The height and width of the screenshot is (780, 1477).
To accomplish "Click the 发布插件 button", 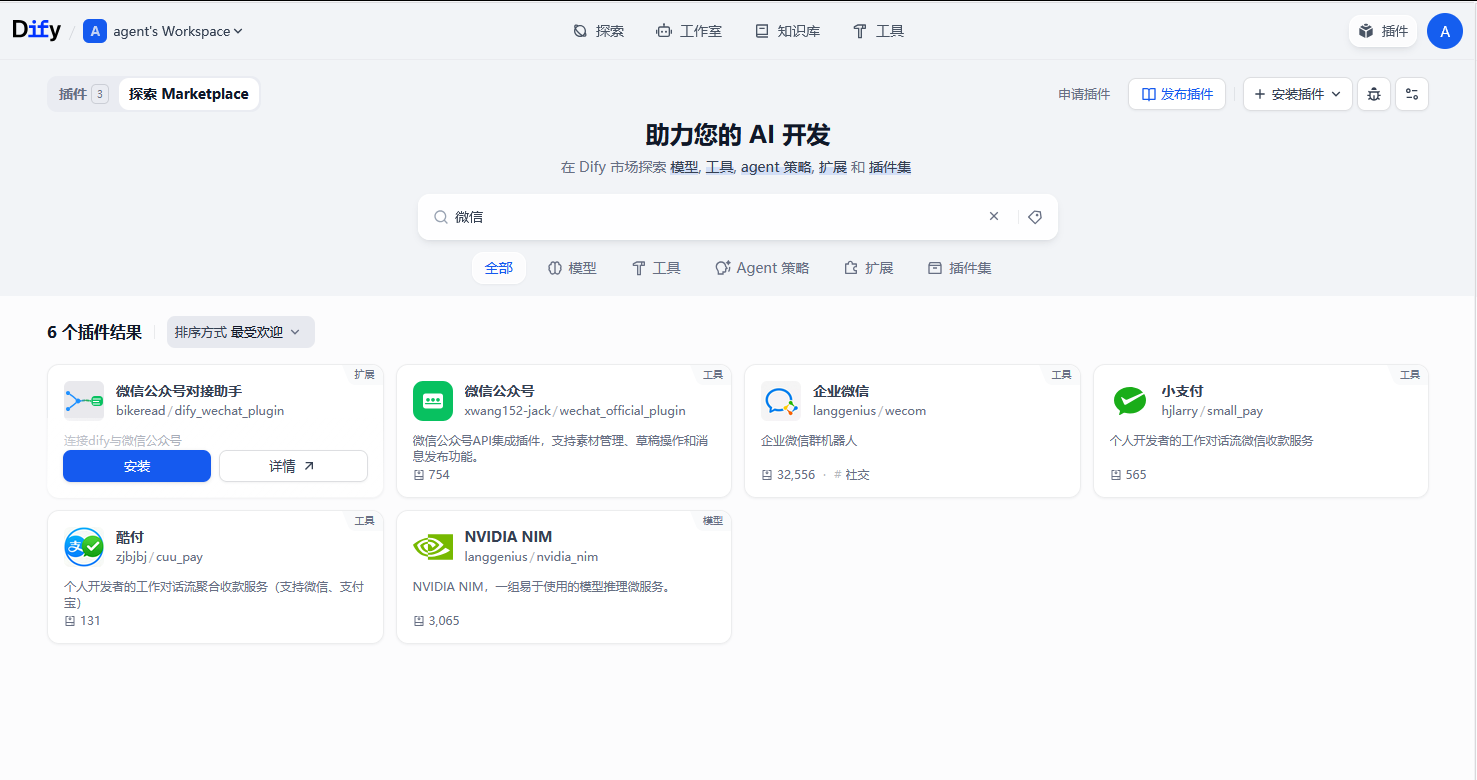I will pos(1177,94).
